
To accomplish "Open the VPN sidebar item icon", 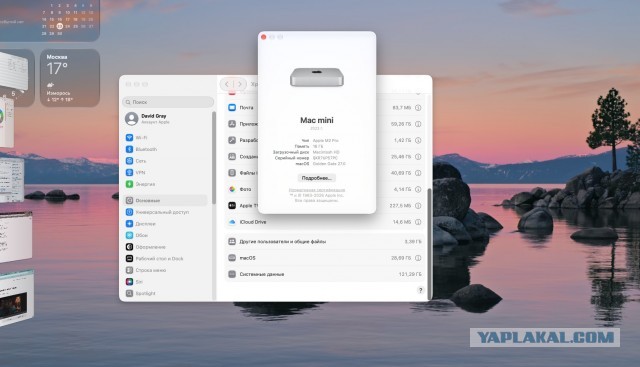I will tap(129, 173).
